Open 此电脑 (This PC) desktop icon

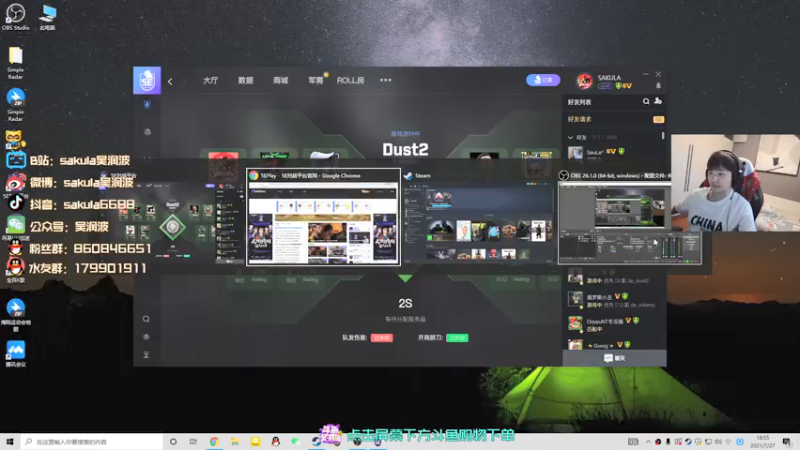pyautogui.click(x=47, y=17)
